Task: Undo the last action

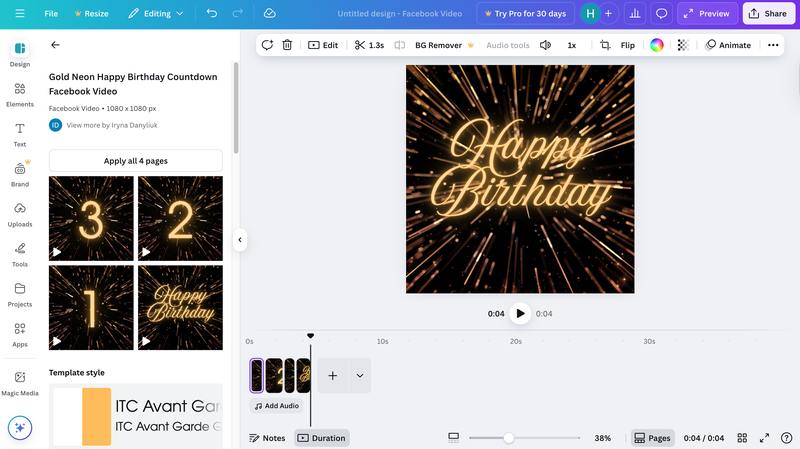Action: coord(211,14)
